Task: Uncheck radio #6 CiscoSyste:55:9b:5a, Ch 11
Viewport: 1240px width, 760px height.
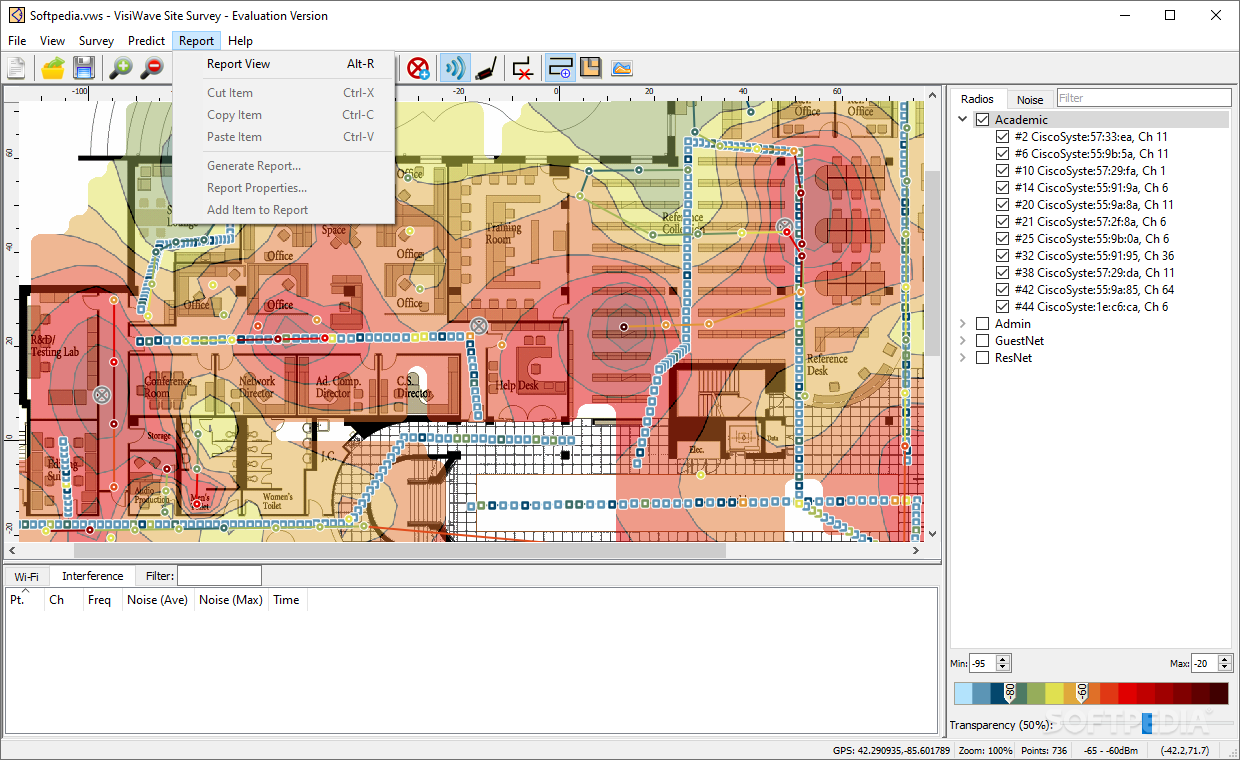Action: pyautogui.click(x=1002, y=154)
